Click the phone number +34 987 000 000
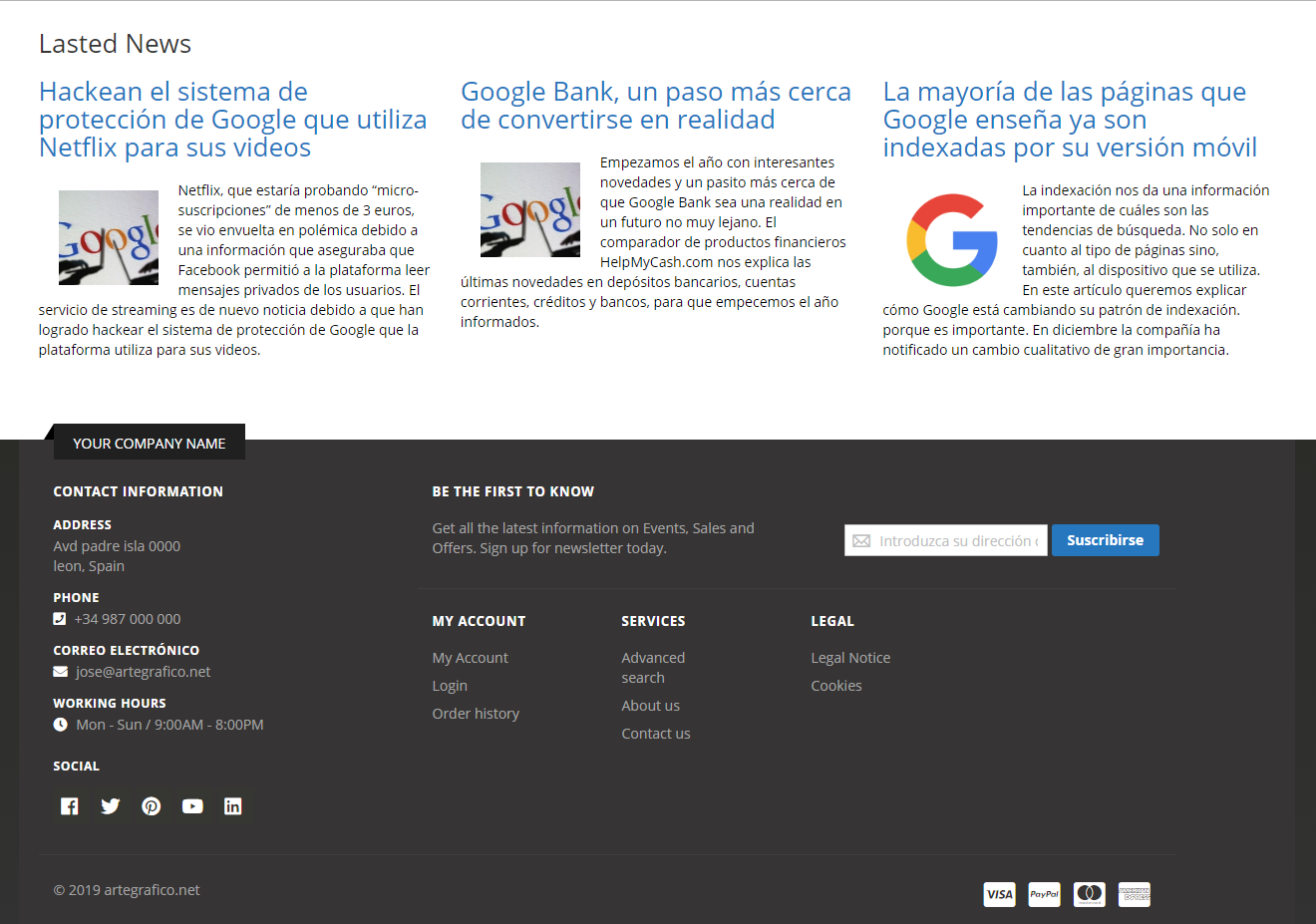This screenshot has width=1316, height=924. [x=128, y=619]
